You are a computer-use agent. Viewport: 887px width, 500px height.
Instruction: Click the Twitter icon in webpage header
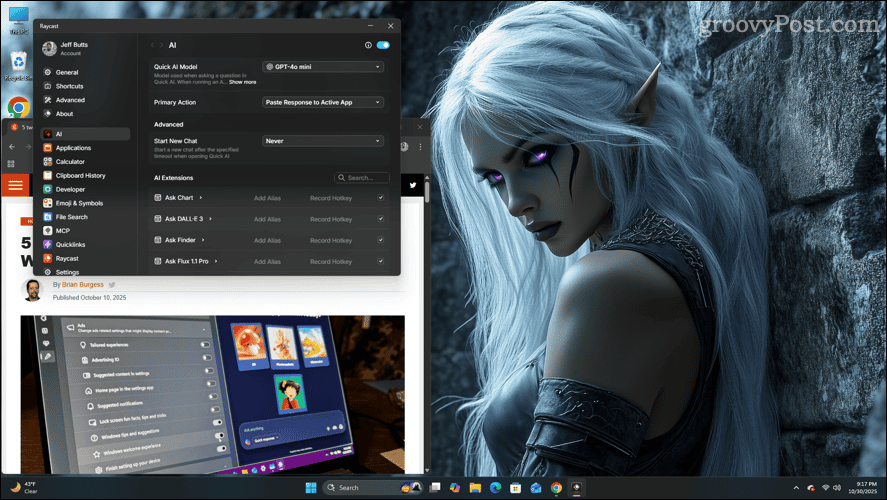(413, 185)
